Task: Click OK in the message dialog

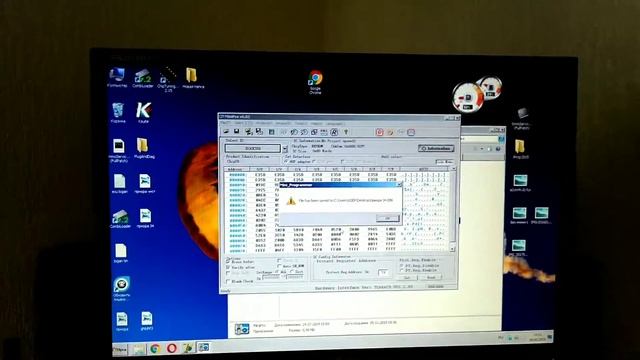Action: [x=388, y=218]
